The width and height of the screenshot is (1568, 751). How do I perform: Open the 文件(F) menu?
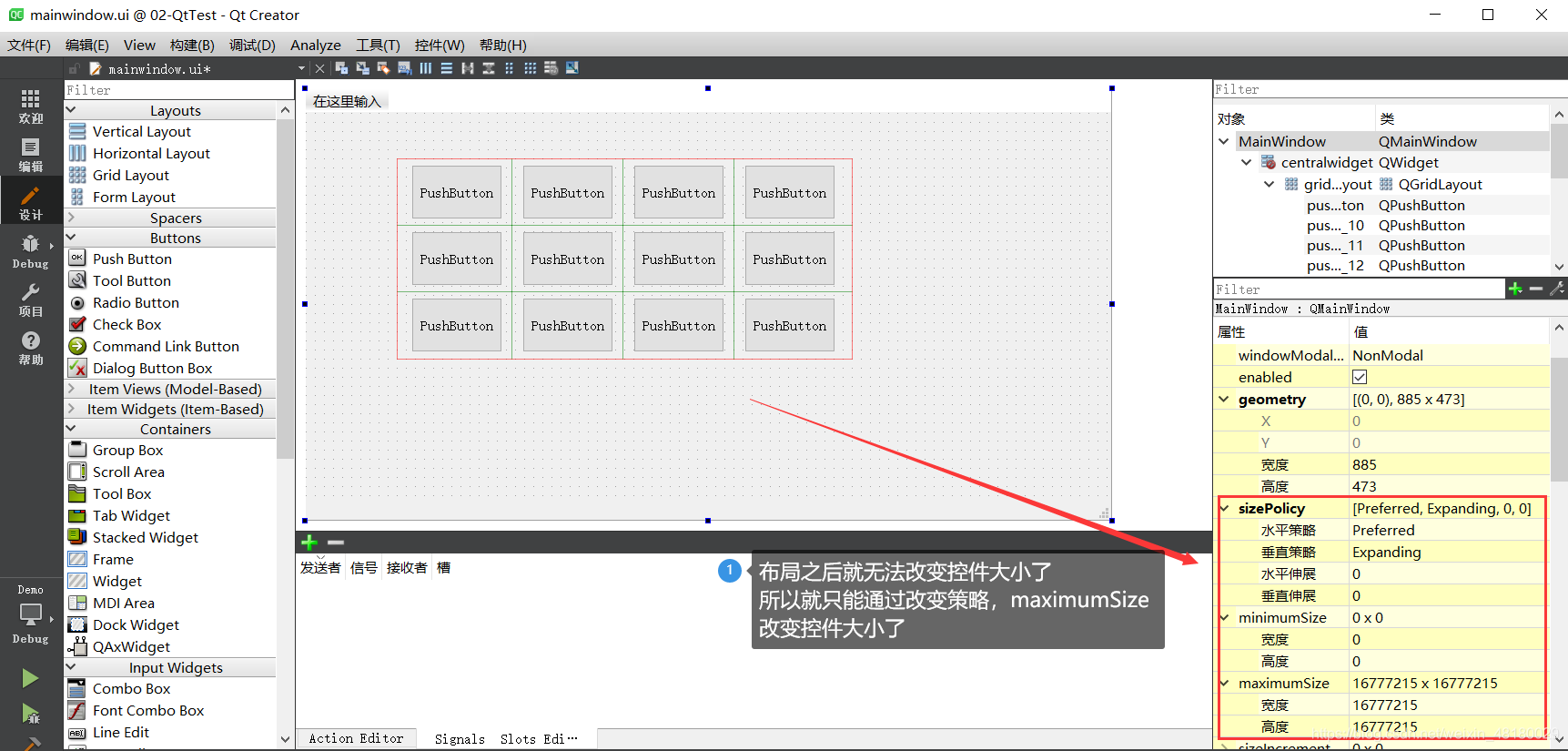[29, 46]
